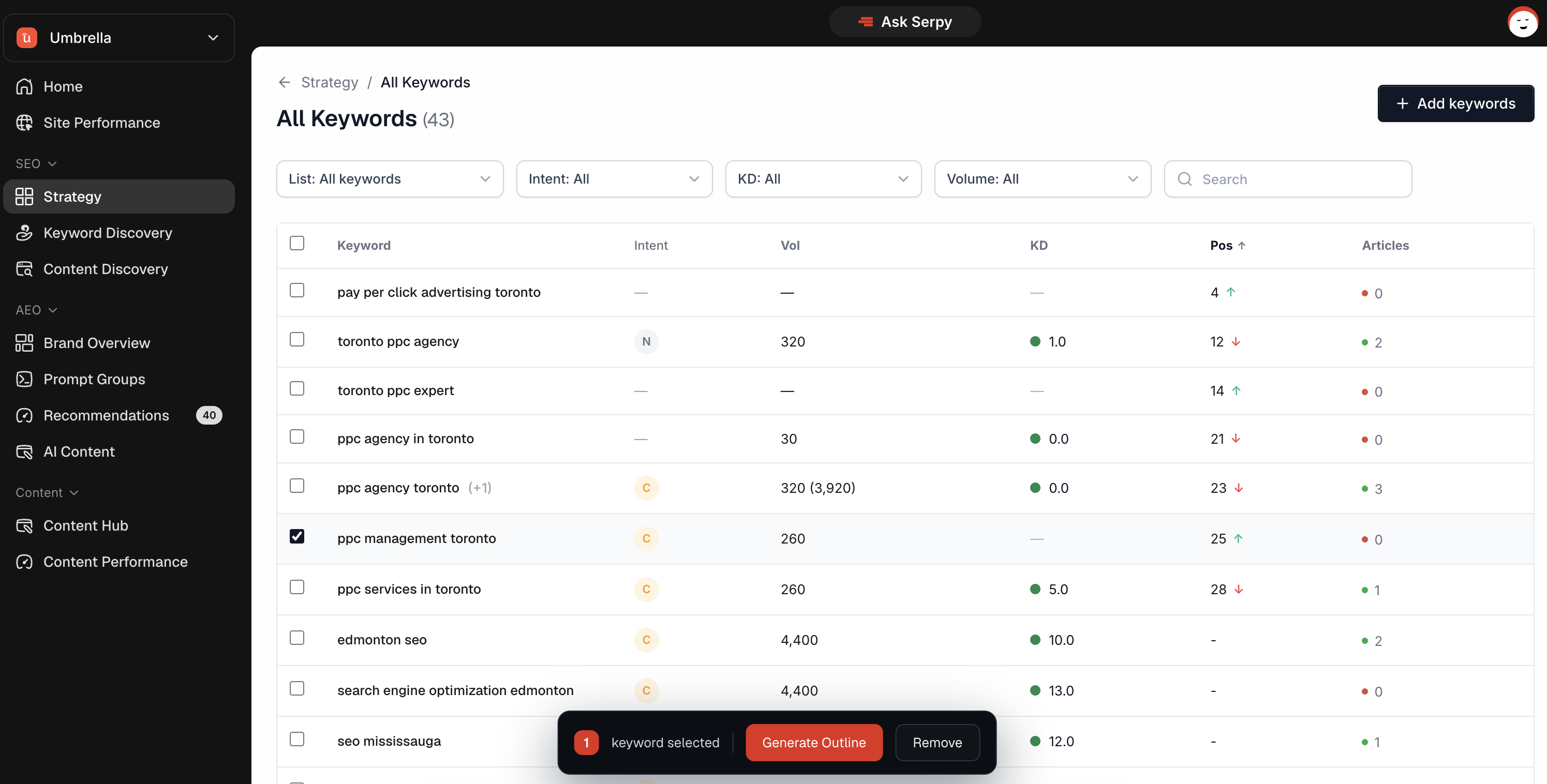Click the green articles dot for ppc agency toronto

pos(1364,489)
